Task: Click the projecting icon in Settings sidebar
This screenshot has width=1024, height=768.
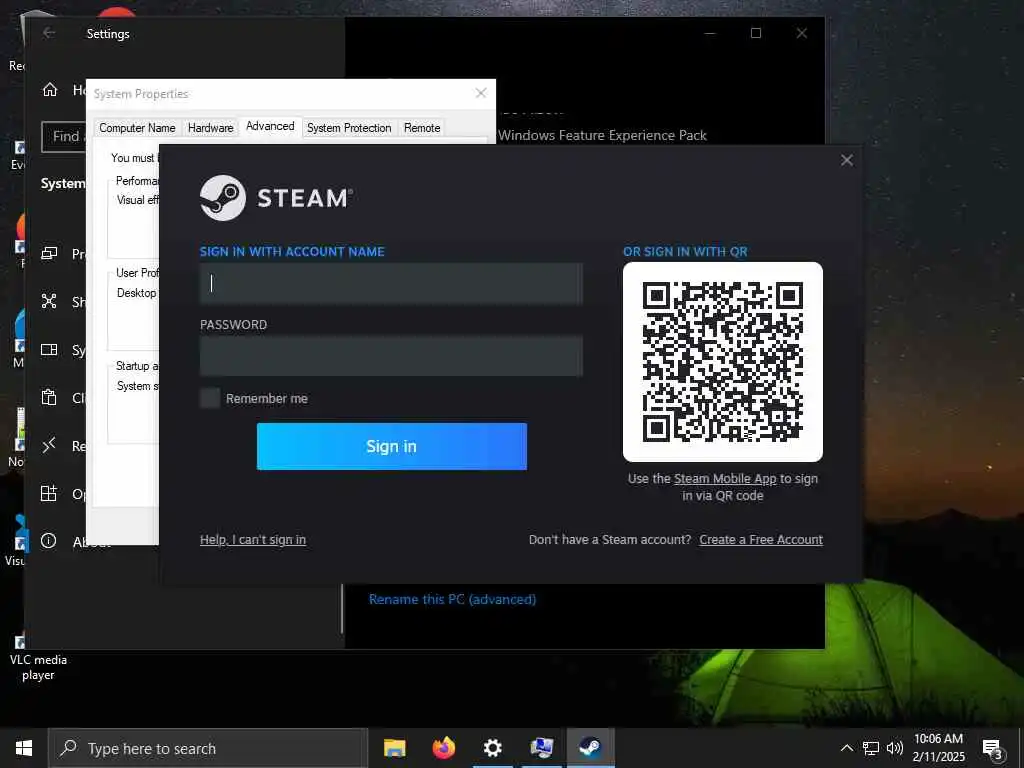Action: tap(49, 253)
